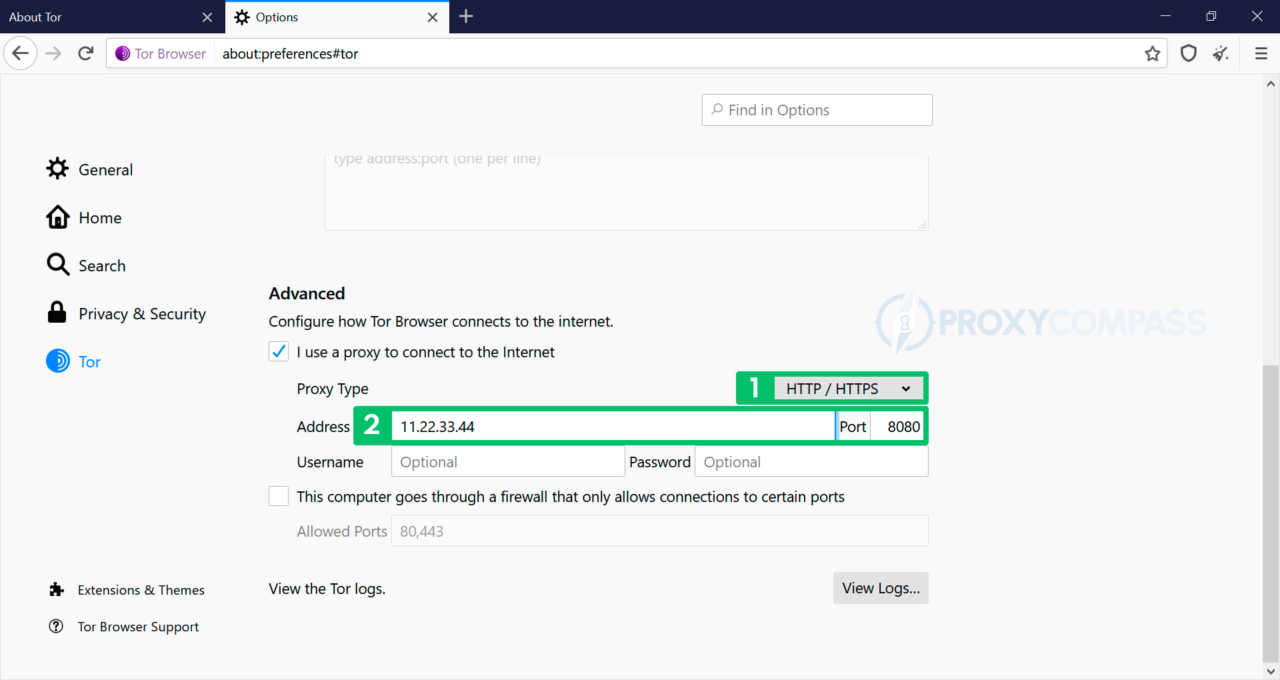Enable the firewall ports restriction checkbox
Viewport: 1280px width, 680px height.
point(278,496)
